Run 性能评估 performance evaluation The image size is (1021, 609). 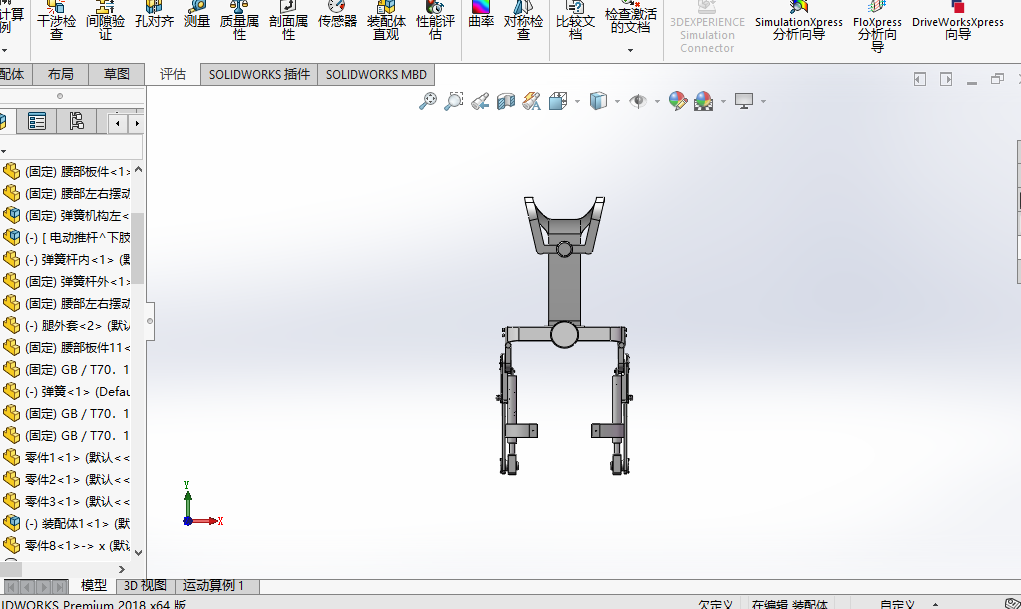click(435, 21)
